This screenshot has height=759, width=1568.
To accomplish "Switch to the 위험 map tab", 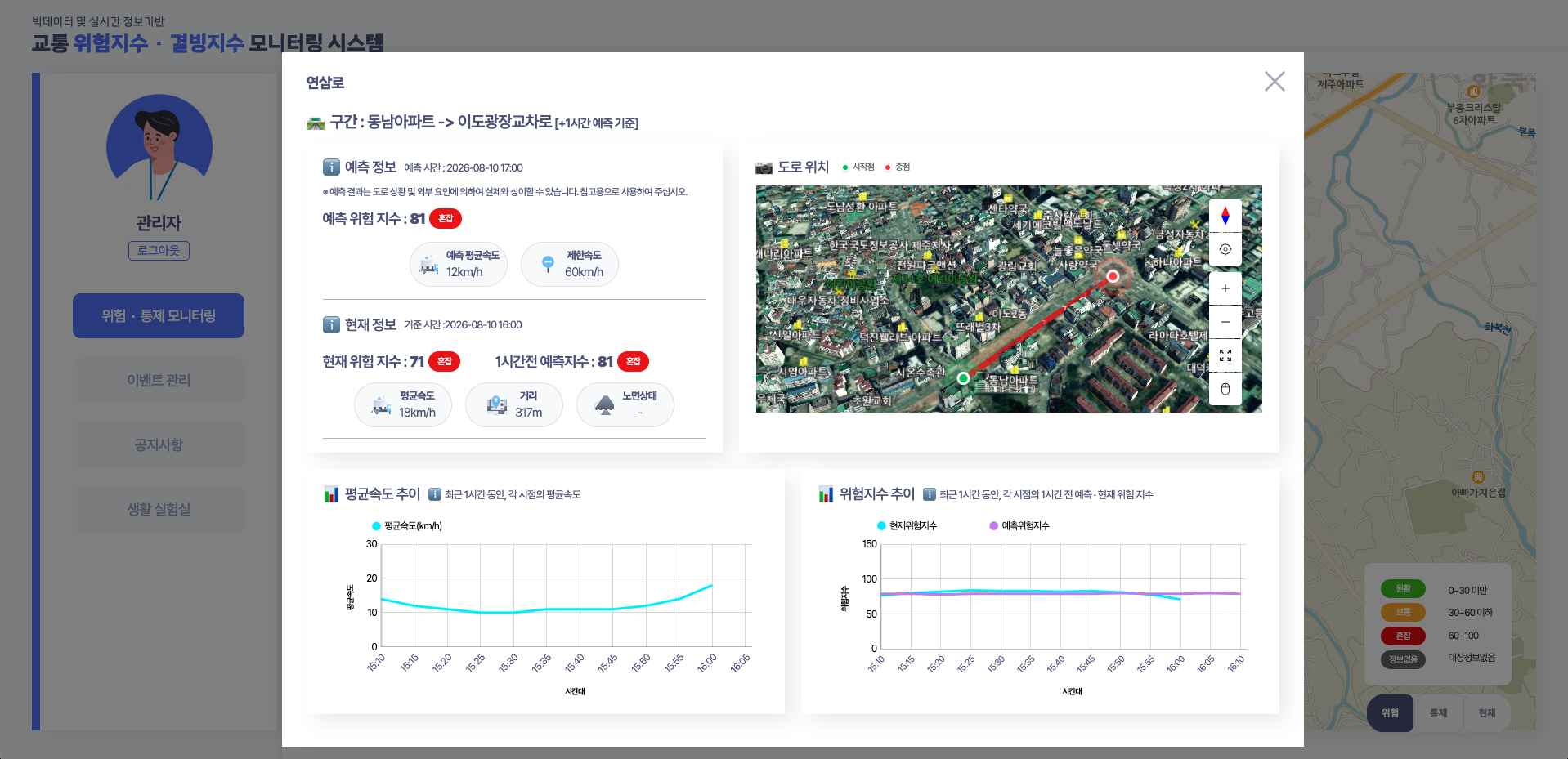I will (1390, 713).
